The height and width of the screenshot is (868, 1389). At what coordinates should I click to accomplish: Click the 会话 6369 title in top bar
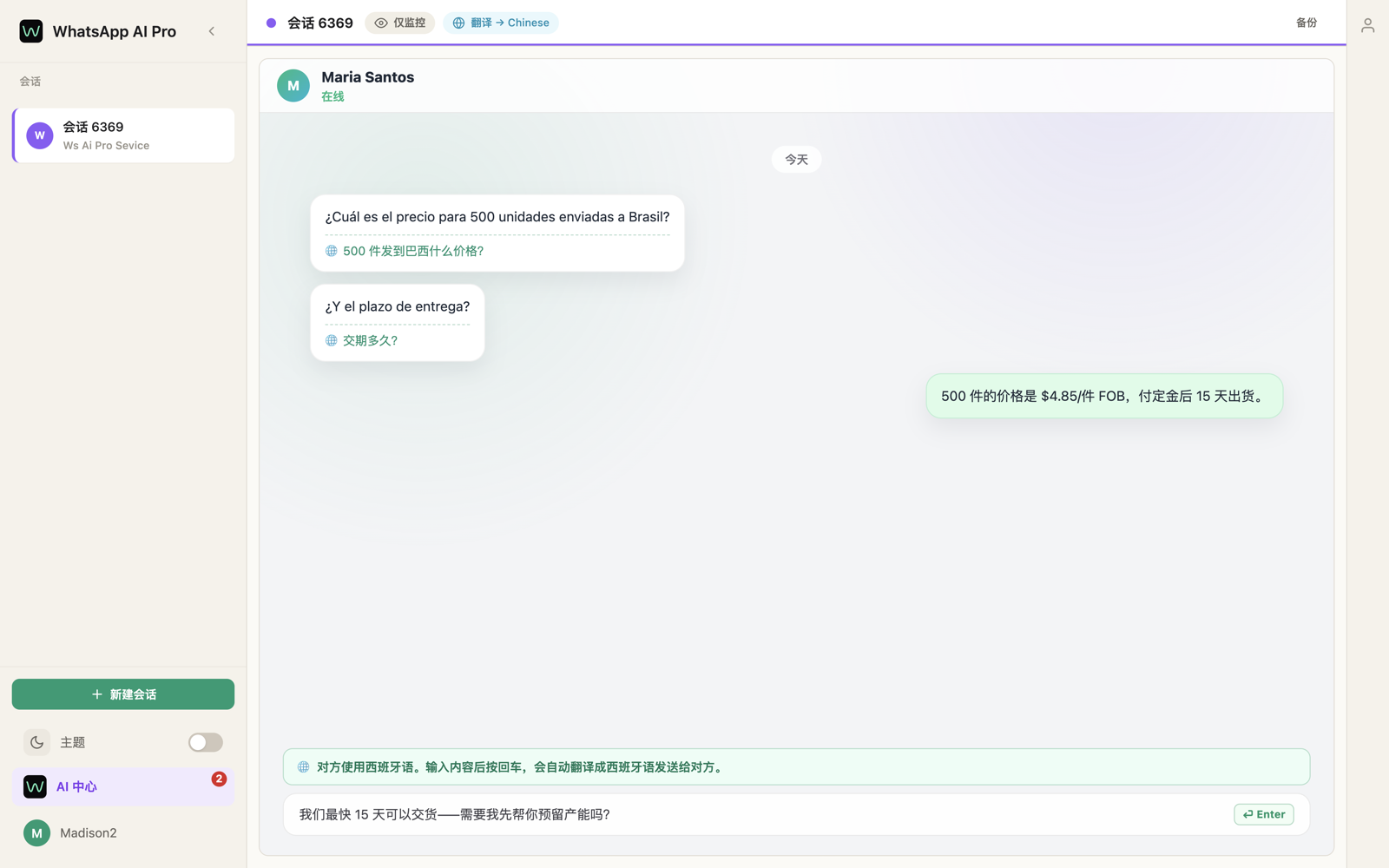[x=320, y=23]
